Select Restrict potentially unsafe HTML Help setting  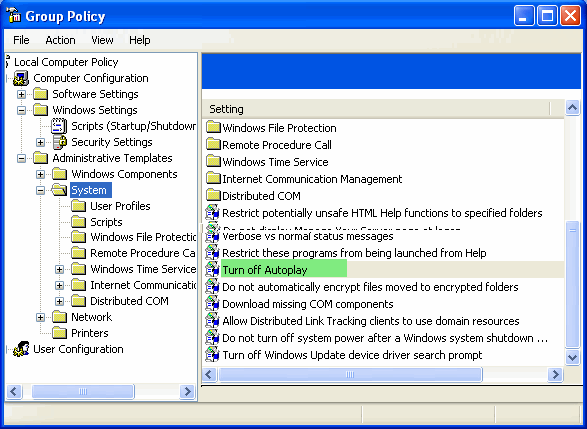click(382, 213)
